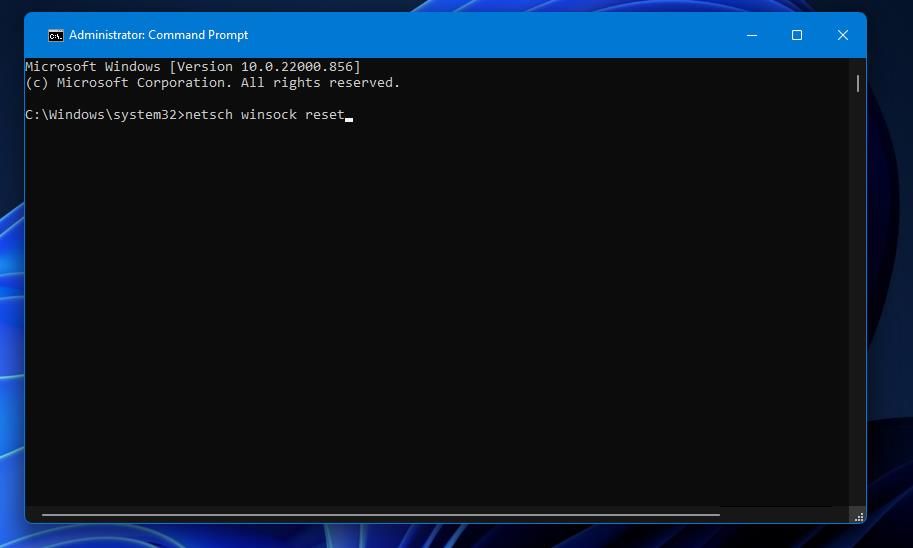Viewport: 913px width, 548px height.
Task: Maximize the Command Prompt window
Action: coord(797,35)
